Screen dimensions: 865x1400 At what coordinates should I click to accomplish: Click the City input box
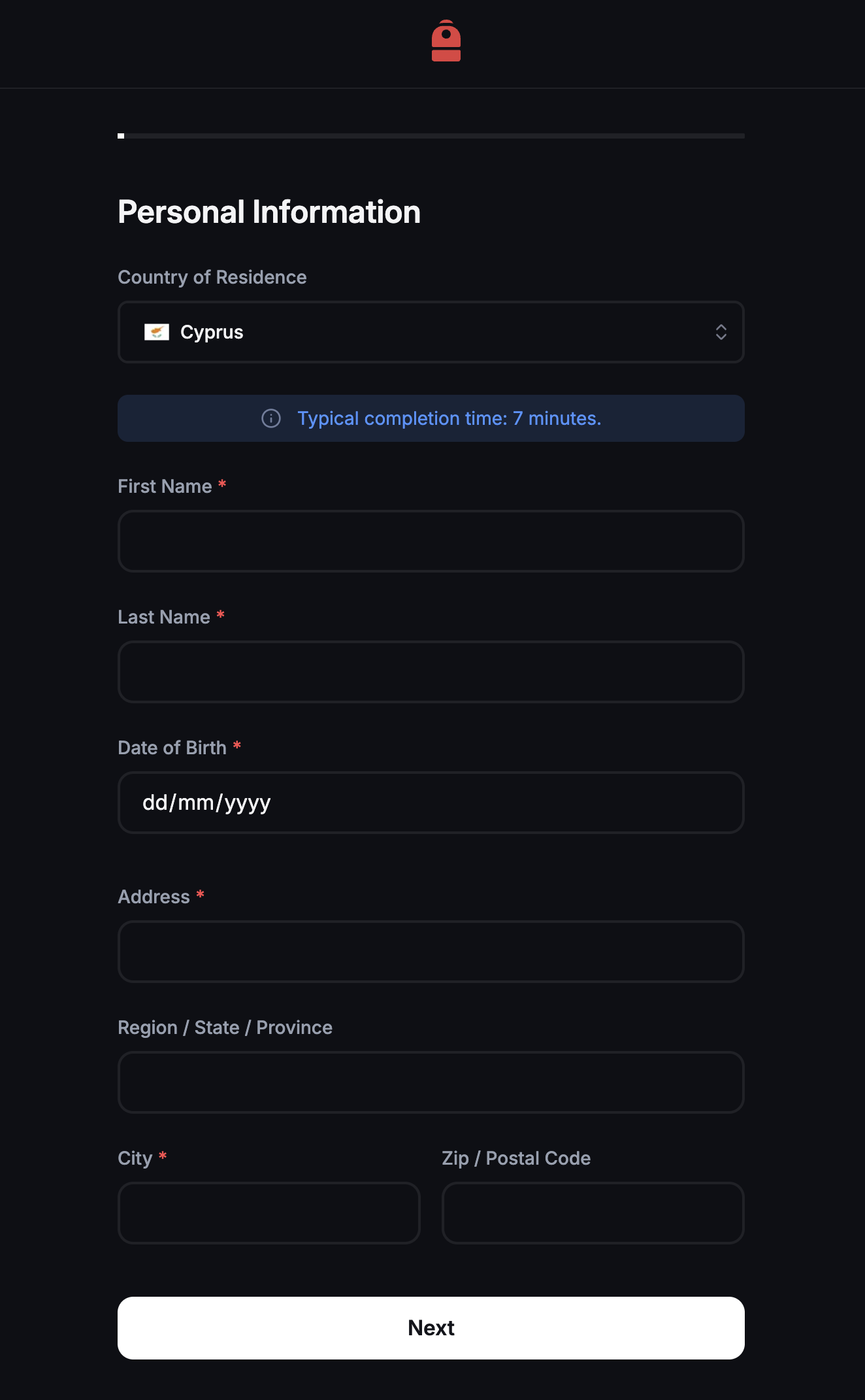(269, 1213)
